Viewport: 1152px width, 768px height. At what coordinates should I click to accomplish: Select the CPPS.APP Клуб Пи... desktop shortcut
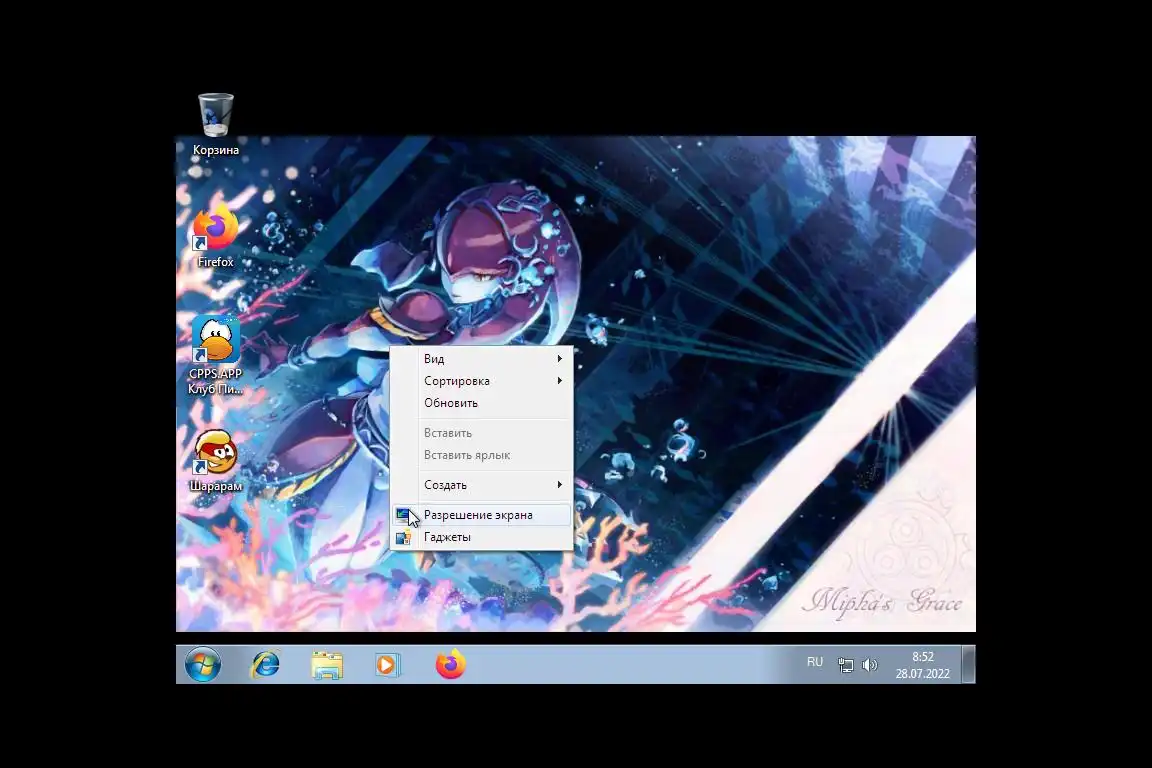click(215, 356)
